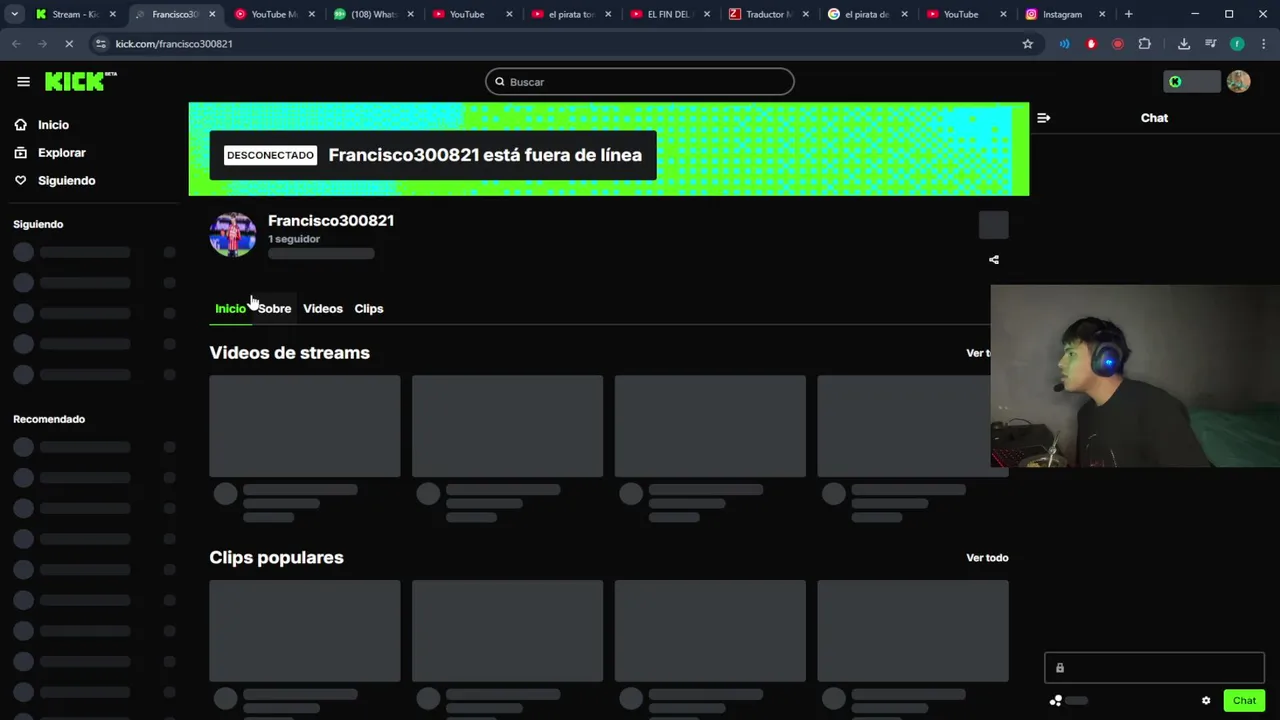Collapse the chat panel with arrow icon

click(x=1043, y=118)
